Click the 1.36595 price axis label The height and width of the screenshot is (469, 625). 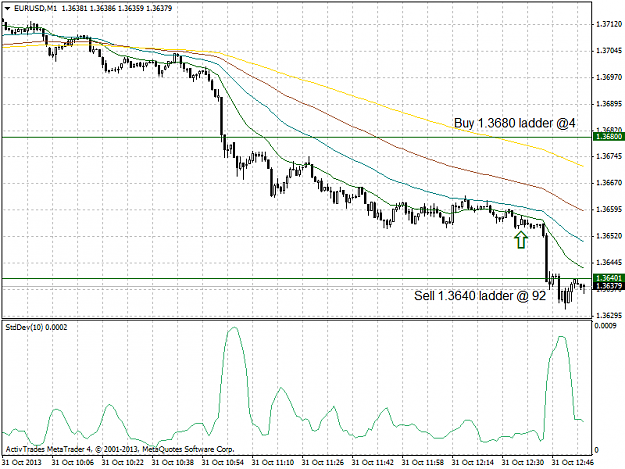609,209
